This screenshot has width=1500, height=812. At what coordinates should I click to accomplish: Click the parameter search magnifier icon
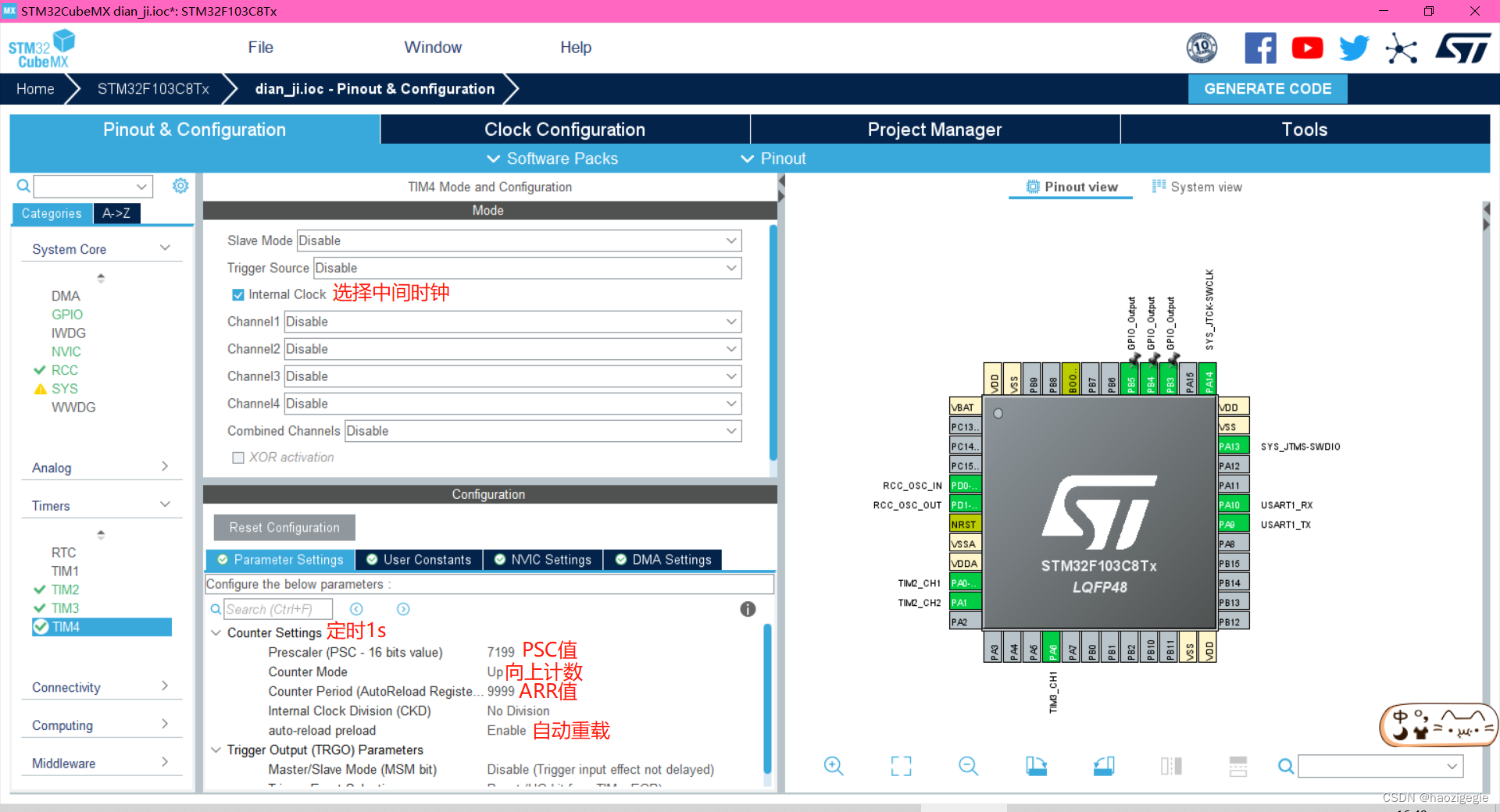[216, 609]
